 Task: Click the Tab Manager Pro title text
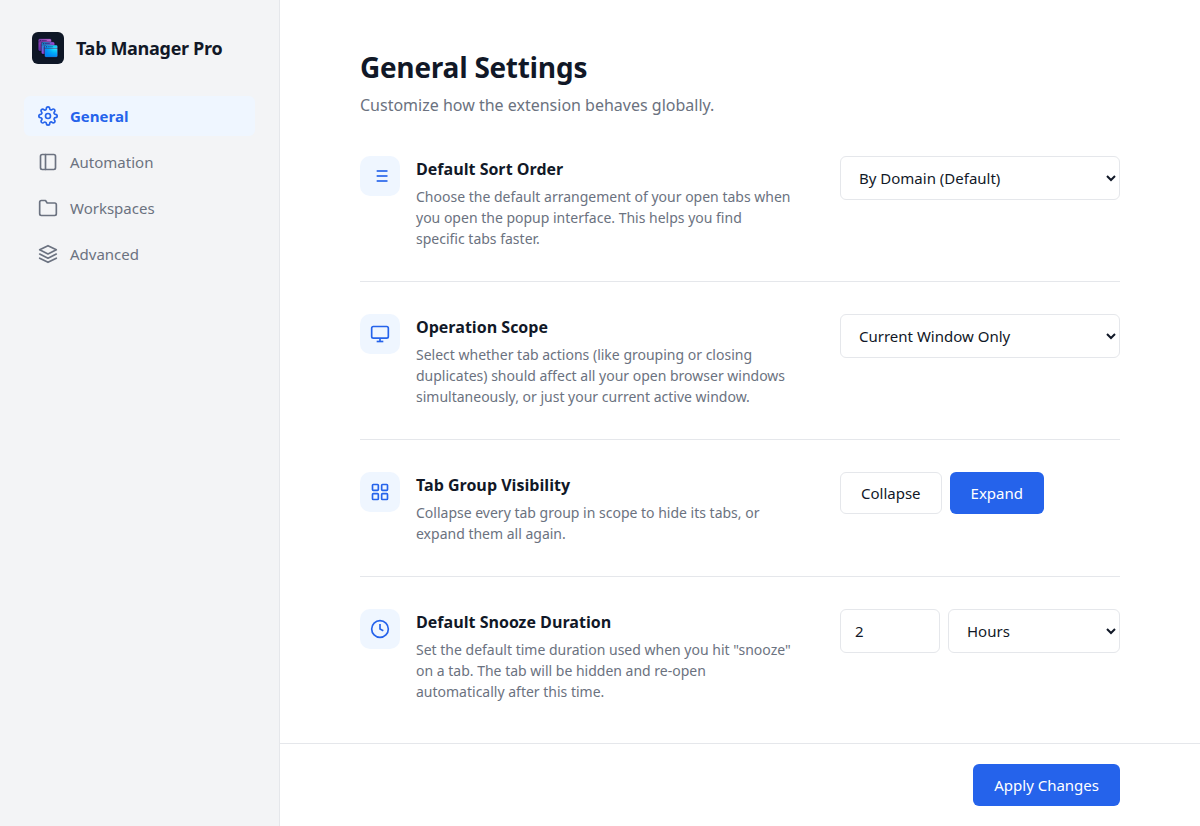tap(149, 48)
